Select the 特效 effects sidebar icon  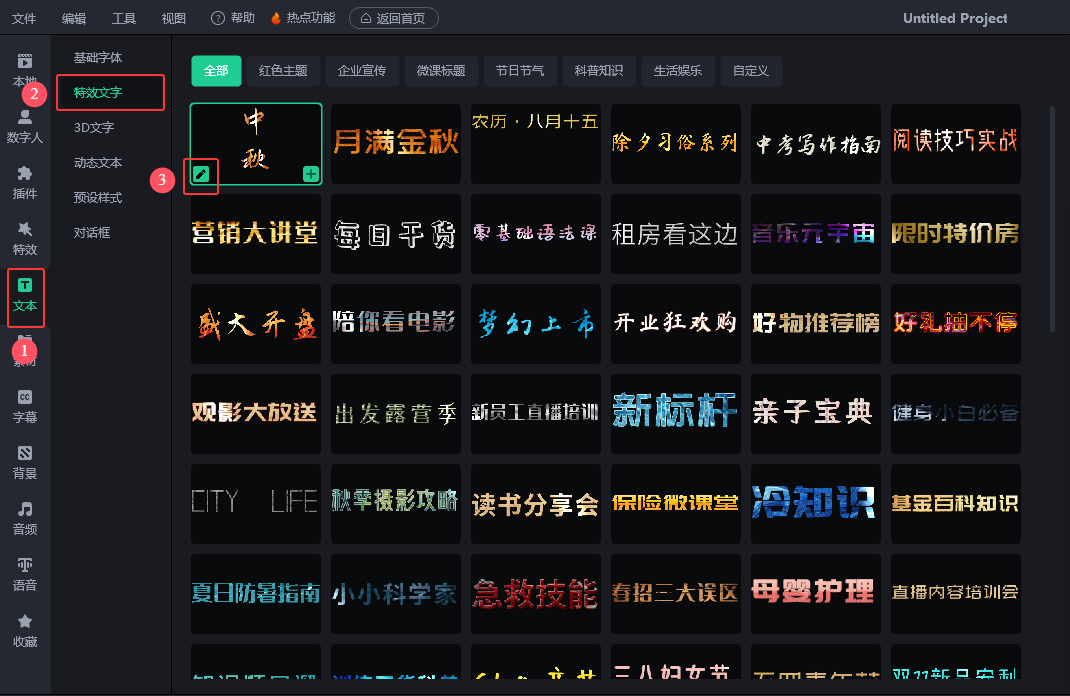click(x=25, y=238)
